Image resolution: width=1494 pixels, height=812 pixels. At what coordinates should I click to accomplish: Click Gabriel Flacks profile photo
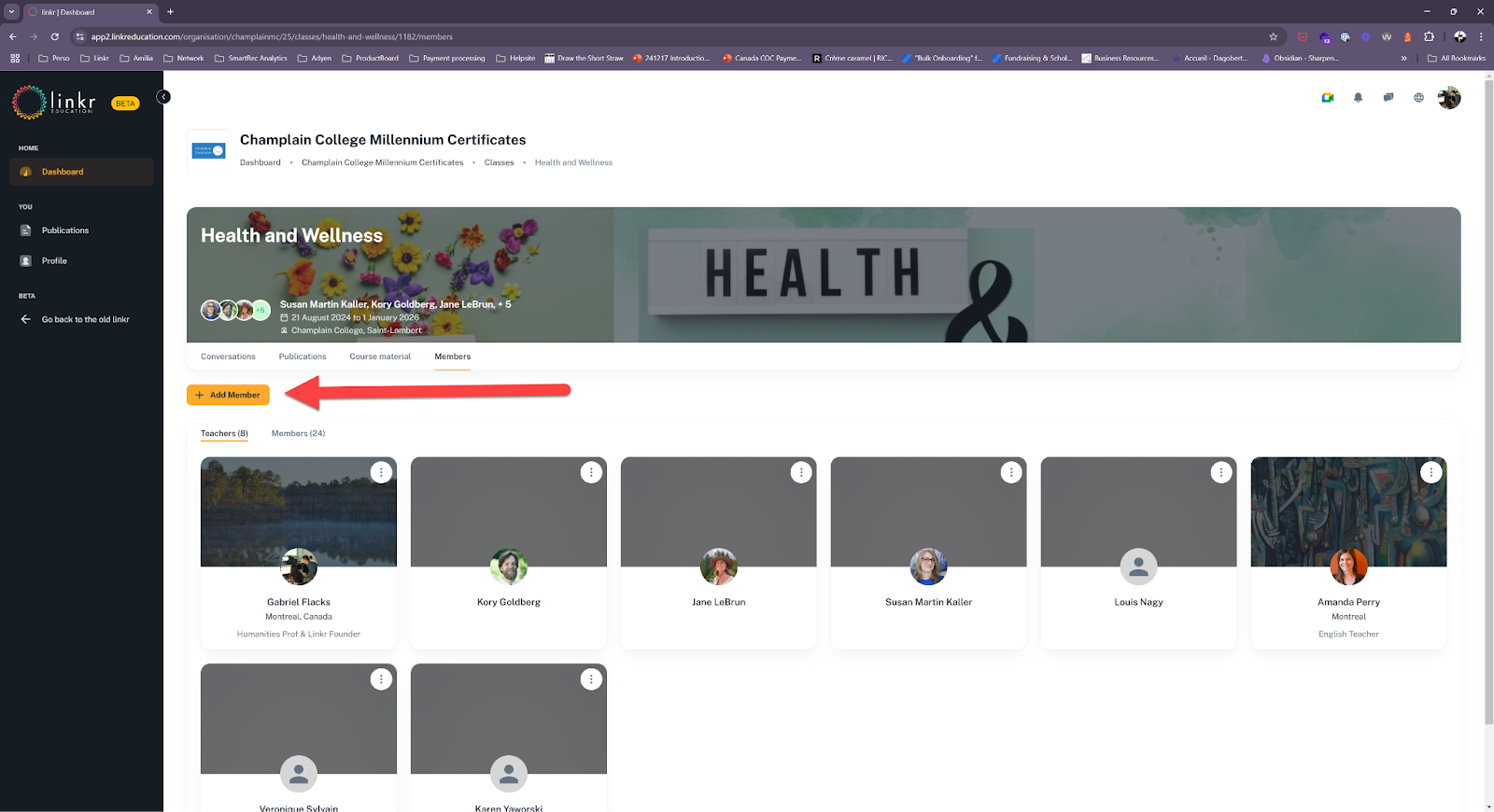click(x=299, y=567)
